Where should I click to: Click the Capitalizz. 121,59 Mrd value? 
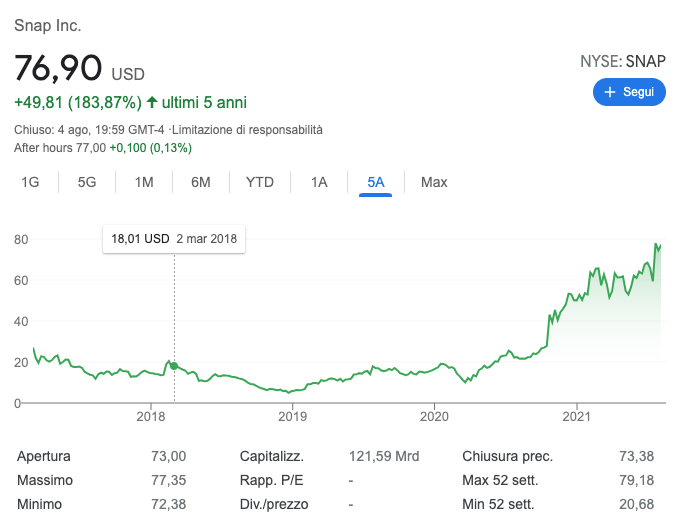pos(384,456)
